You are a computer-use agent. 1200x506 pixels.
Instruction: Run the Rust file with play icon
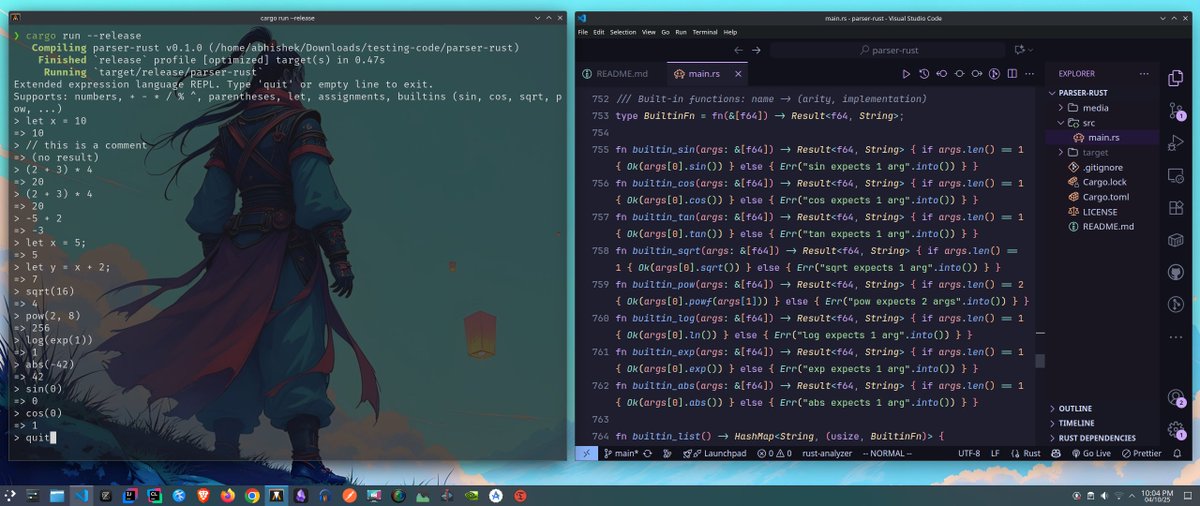click(x=907, y=74)
